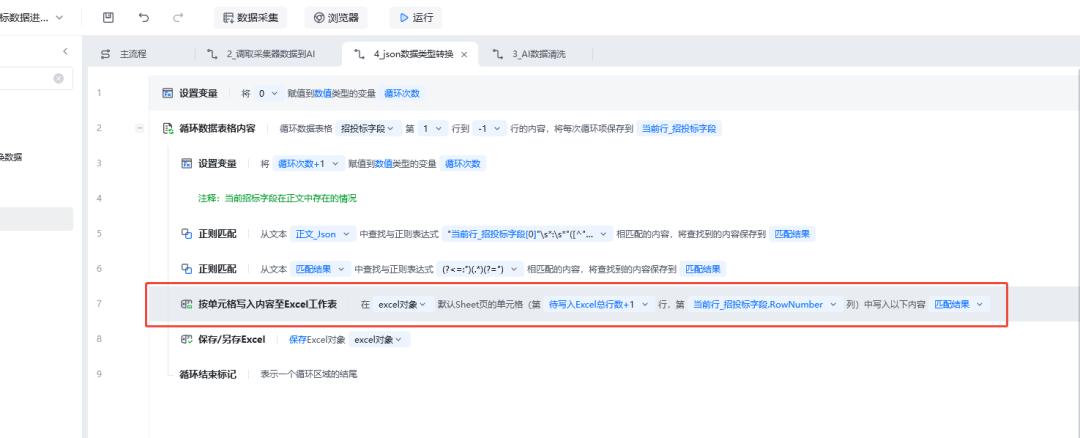Open the value 0 dropdown on line 1

(x=267, y=93)
